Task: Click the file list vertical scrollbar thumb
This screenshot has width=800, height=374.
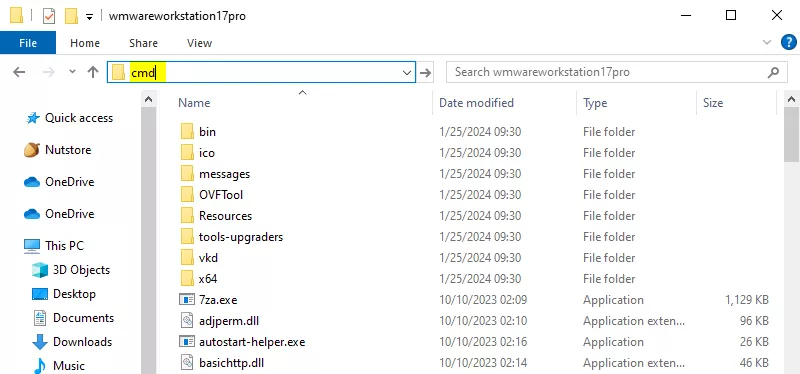Action: coord(792,135)
